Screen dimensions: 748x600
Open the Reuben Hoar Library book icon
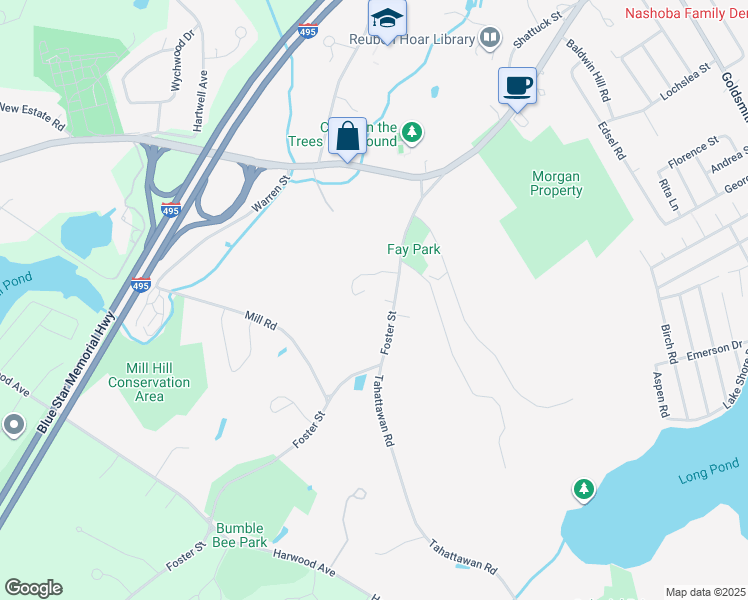pos(489,38)
